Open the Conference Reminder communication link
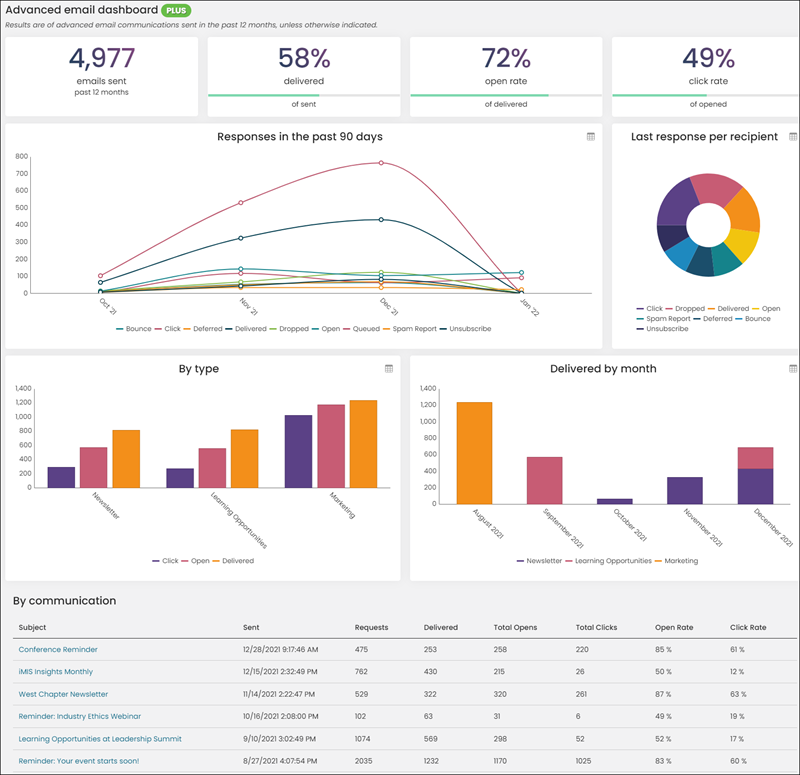The image size is (800, 775). [58, 649]
